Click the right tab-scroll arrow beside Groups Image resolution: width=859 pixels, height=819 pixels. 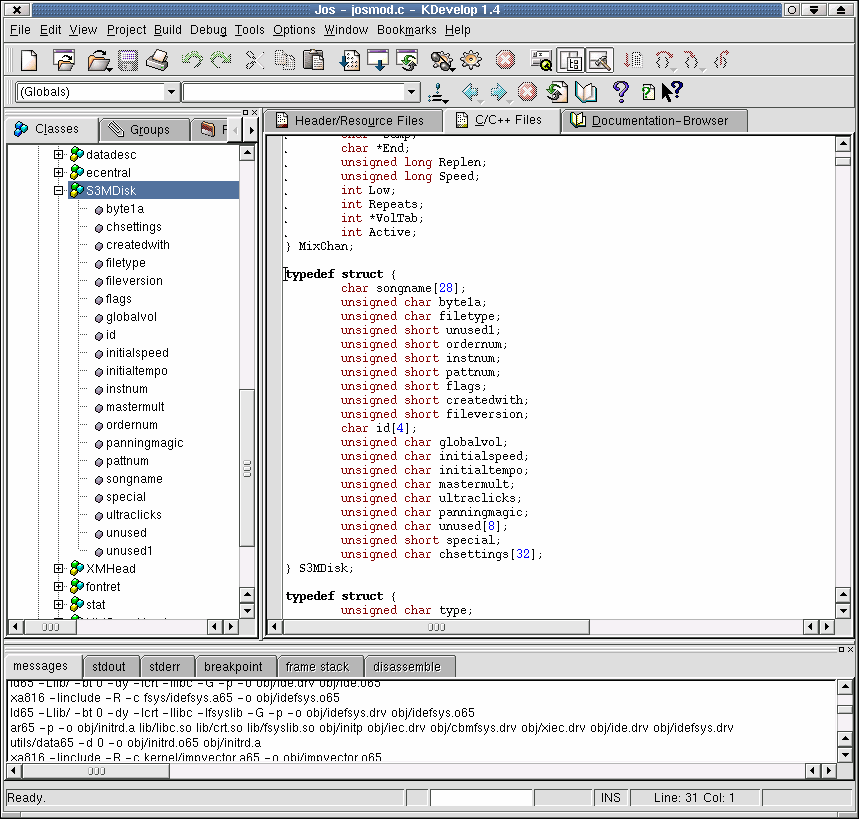coord(251,130)
